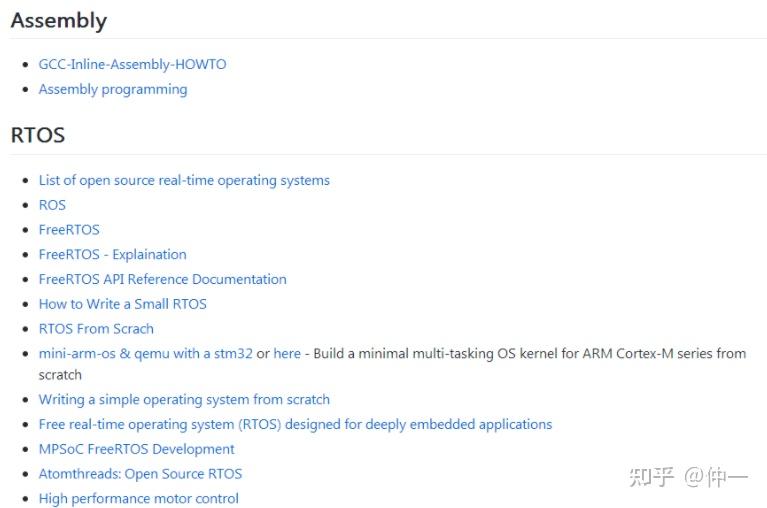Open the Assembly programming link
Screen dimensions: 767x508
pyautogui.click(x=113, y=89)
